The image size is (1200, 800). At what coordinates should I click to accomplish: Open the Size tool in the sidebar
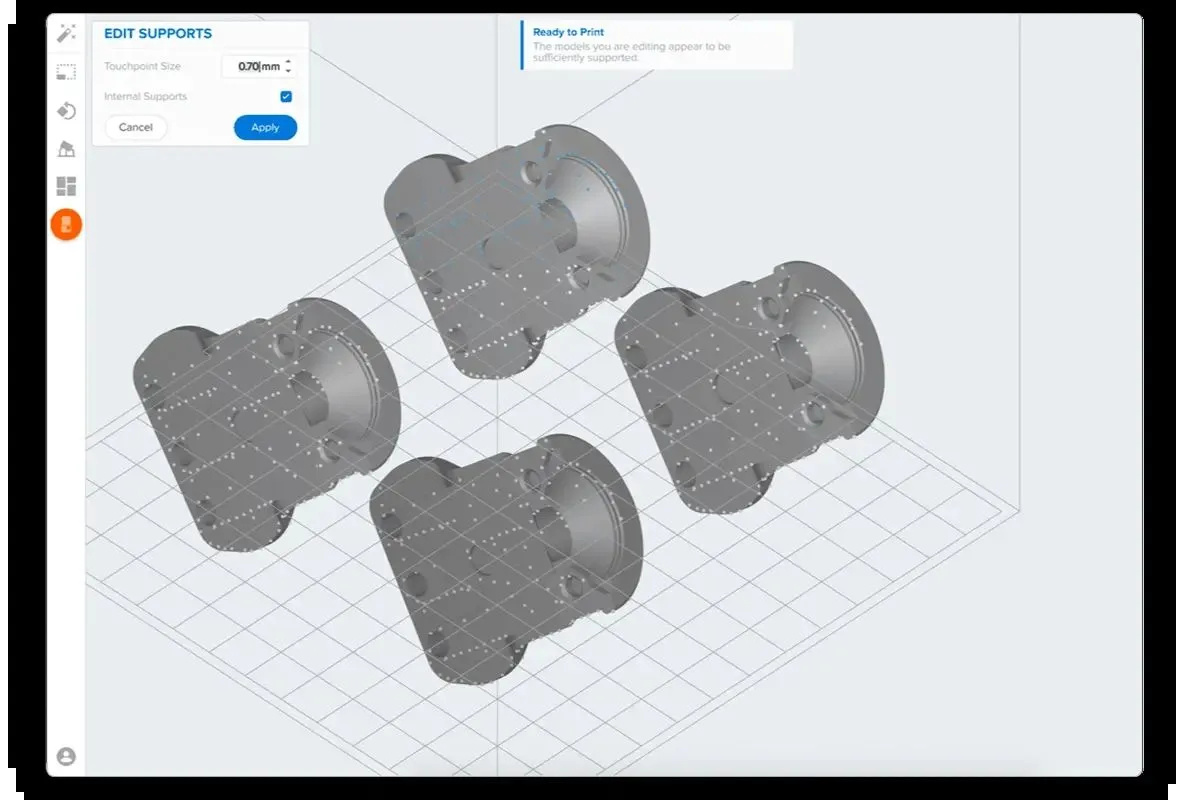click(x=66, y=72)
